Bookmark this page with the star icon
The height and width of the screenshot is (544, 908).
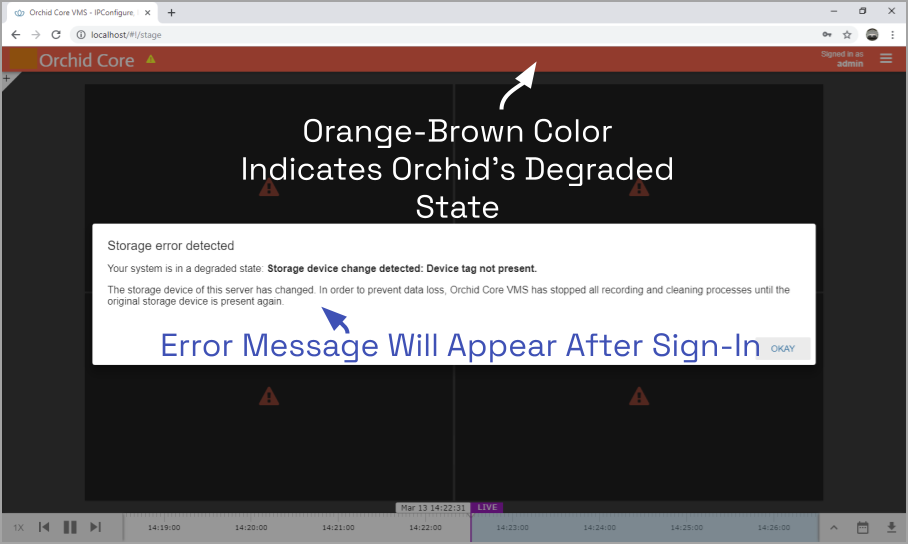point(847,35)
